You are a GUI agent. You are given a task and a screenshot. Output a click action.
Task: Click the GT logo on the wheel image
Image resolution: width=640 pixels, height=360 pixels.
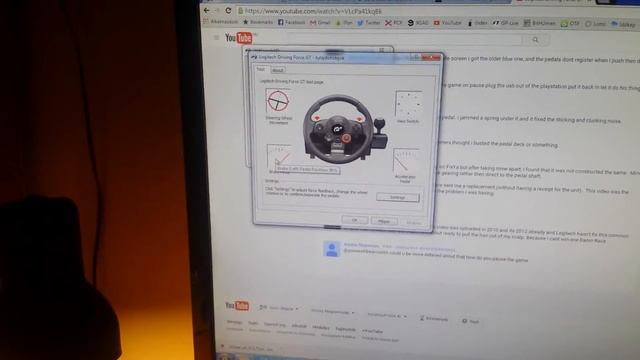point(338,129)
